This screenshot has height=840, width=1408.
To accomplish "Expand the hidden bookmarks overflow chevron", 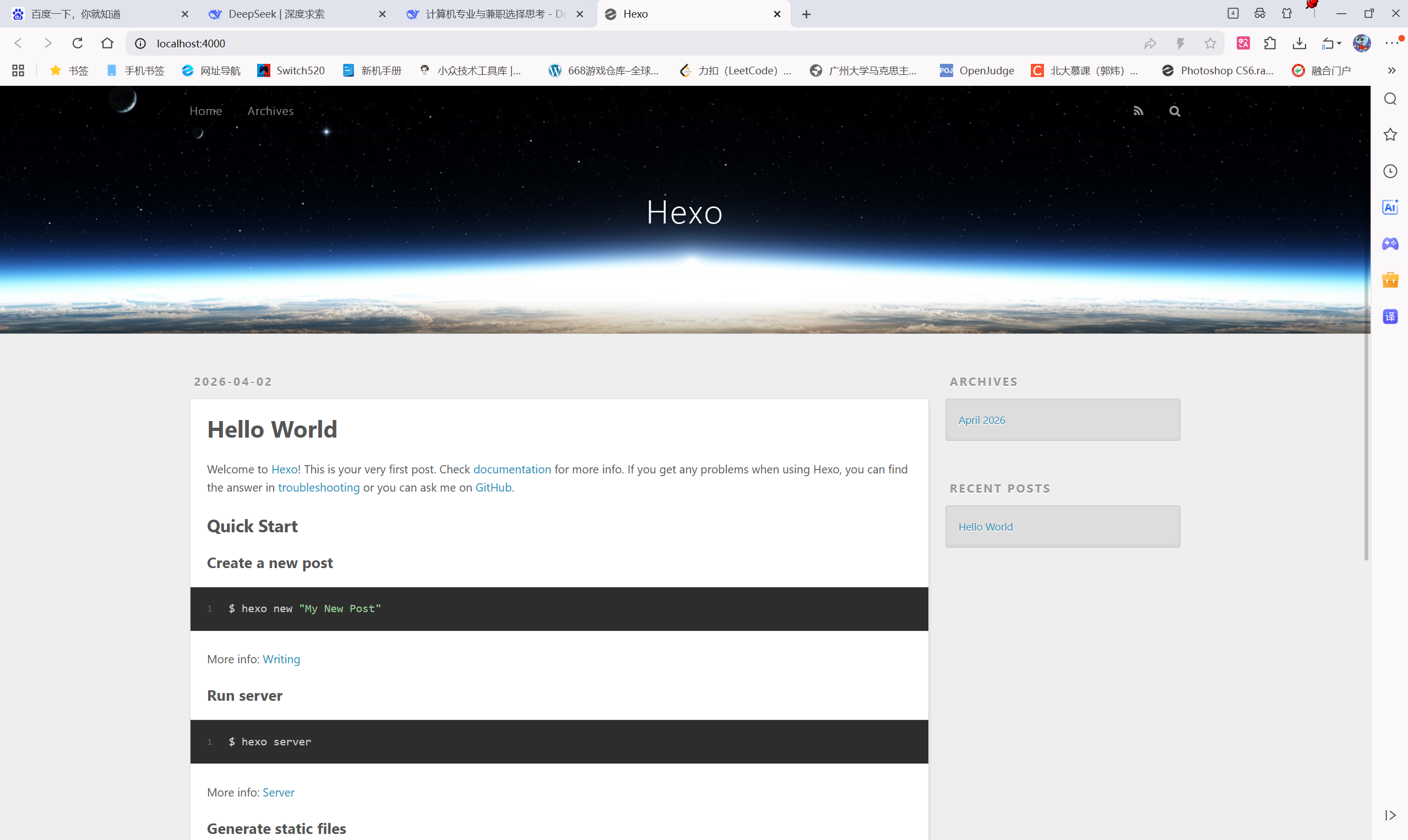I will [x=1391, y=71].
